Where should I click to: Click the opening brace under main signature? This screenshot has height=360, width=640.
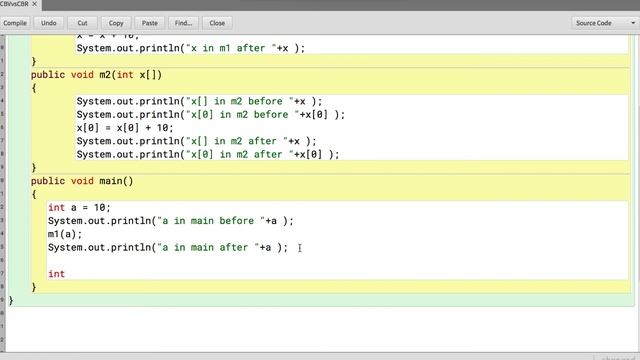coord(34,194)
